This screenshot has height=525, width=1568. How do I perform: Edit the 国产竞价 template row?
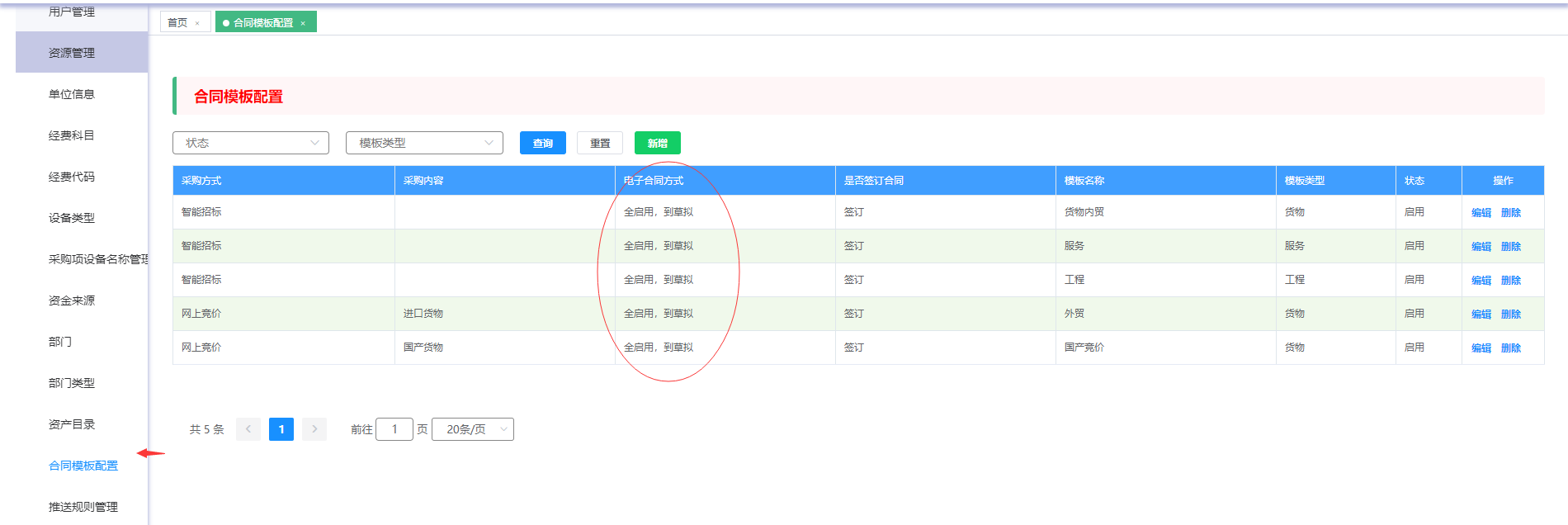(1481, 348)
